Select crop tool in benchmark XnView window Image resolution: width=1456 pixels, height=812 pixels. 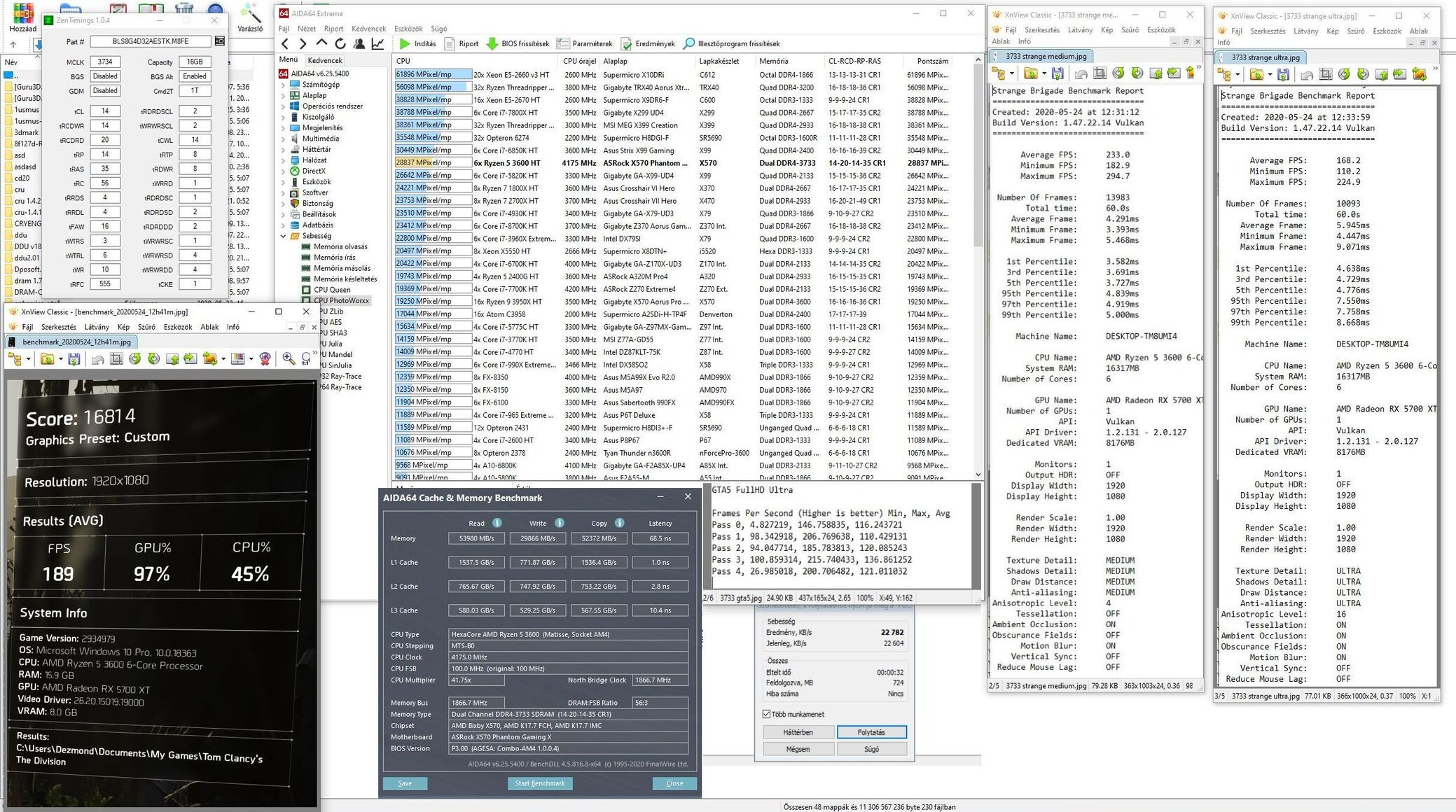click(x=116, y=359)
